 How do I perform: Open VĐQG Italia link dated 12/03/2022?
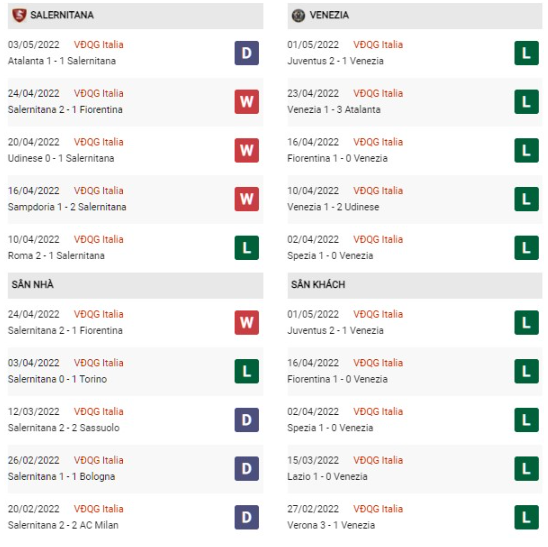(99, 412)
